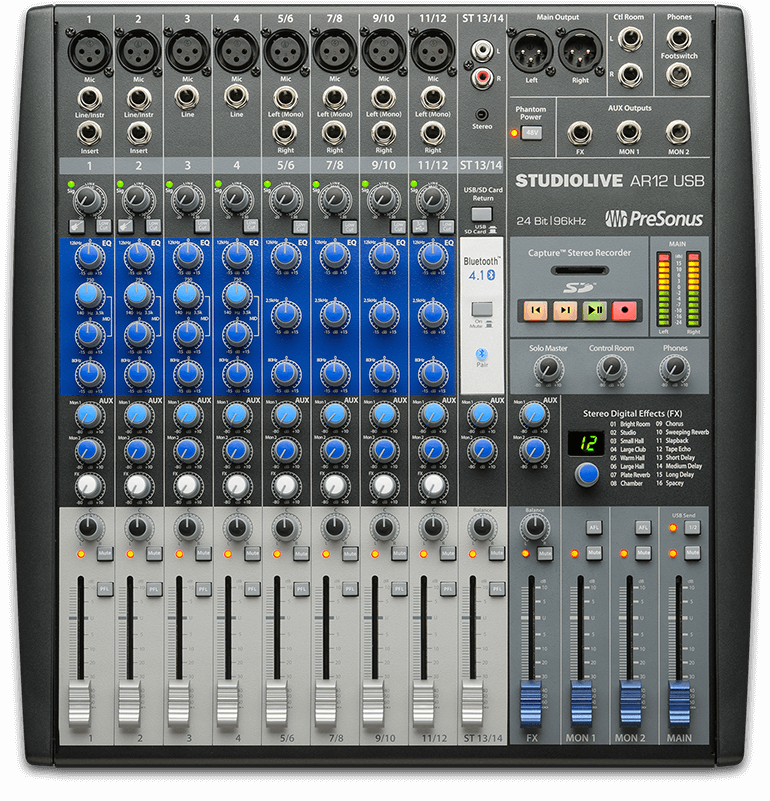770x801 pixels.
Task: Toggle the guitar instrument button on channel 1
Action: pos(76,226)
